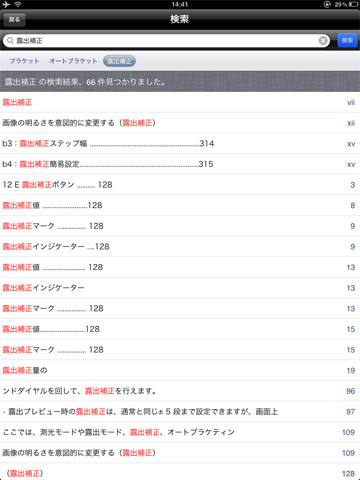Image resolution: width=360 pixels, height=480 pixels.
Task: Open 画像の明るさを意図的に変更する result page 109
Action: (180, 453)
